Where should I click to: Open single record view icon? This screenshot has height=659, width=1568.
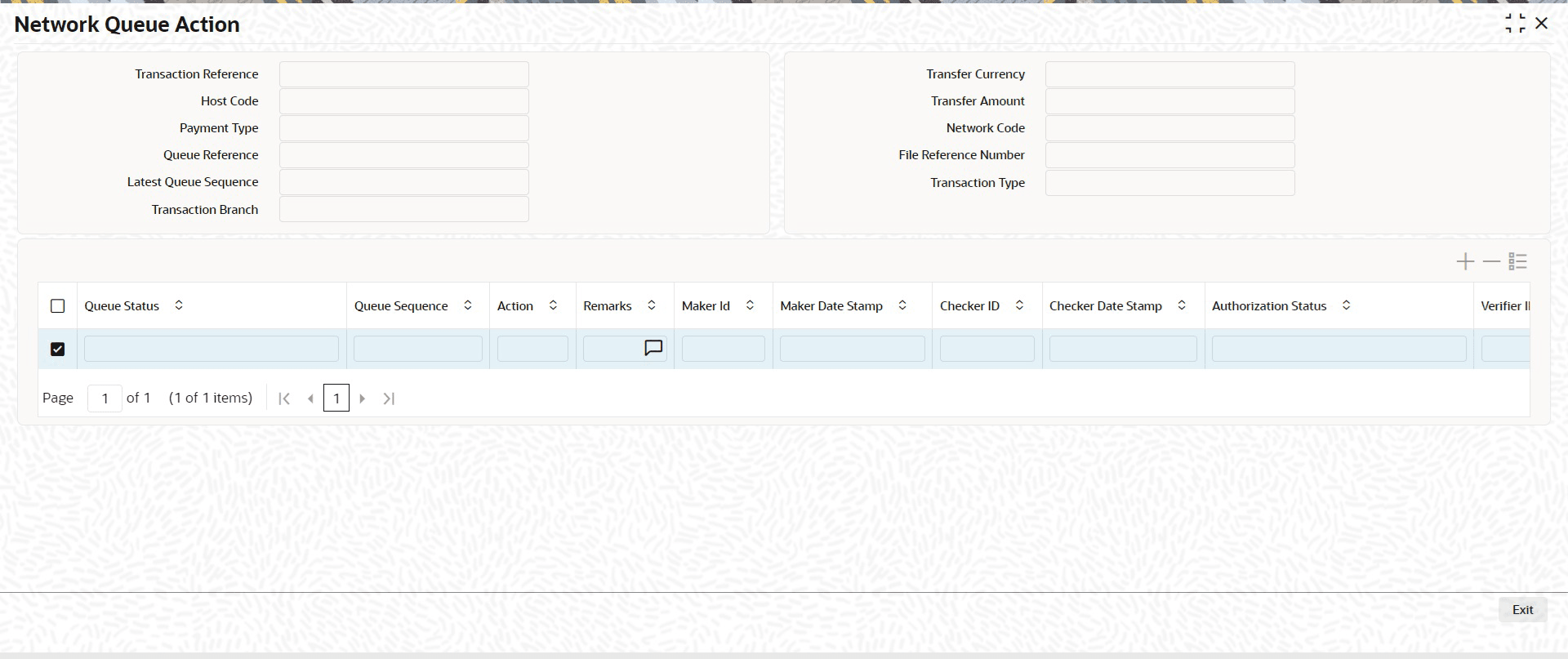coord(1517,261)
